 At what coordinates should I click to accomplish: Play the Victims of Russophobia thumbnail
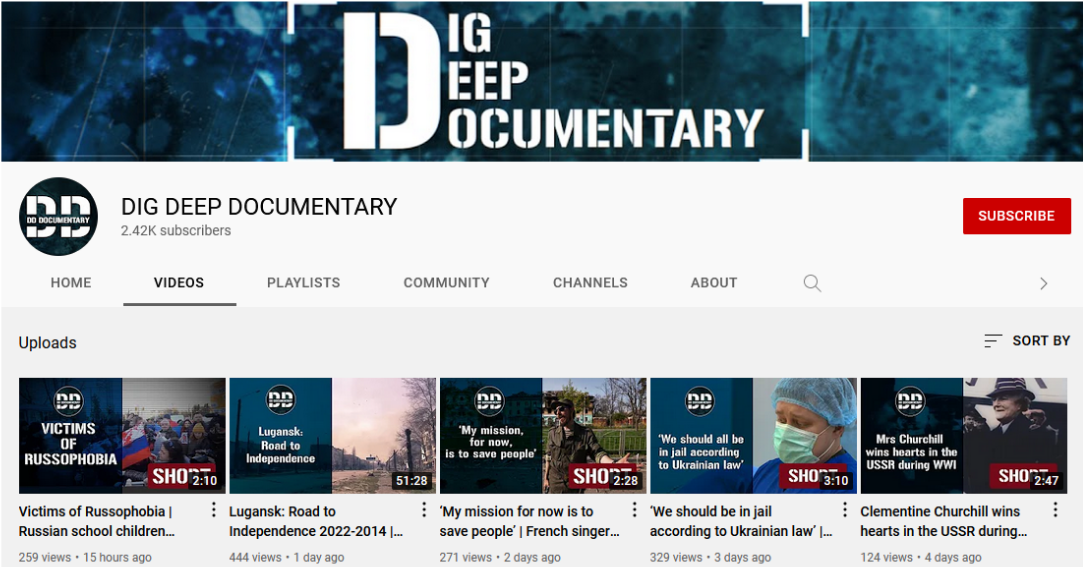pyautogui.click(x=122, y=435)
